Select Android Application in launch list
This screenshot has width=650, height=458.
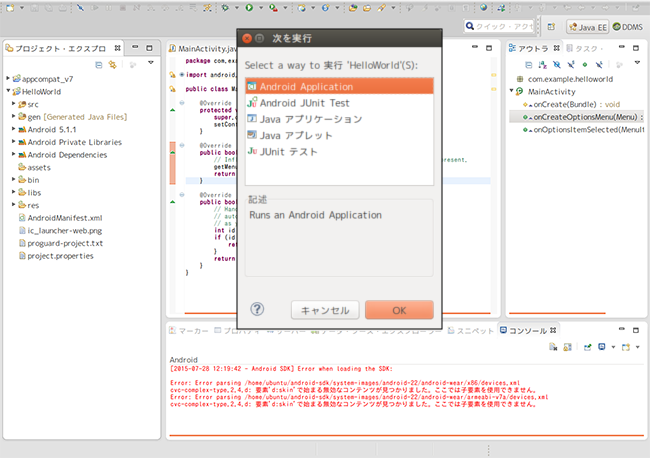click(340, 86)
